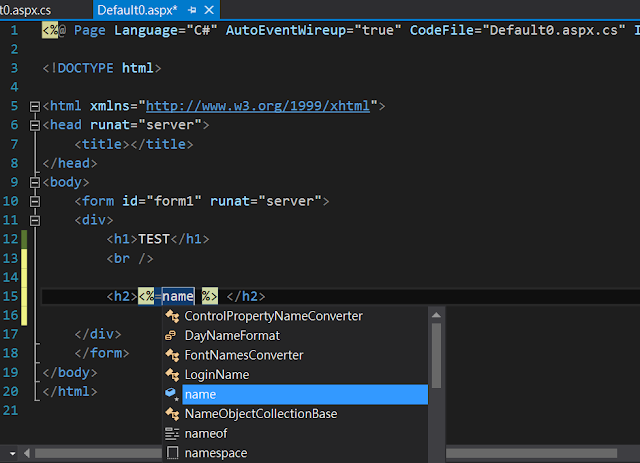
Task: Place cursor in the Page directive line
Action: (340, 31)
